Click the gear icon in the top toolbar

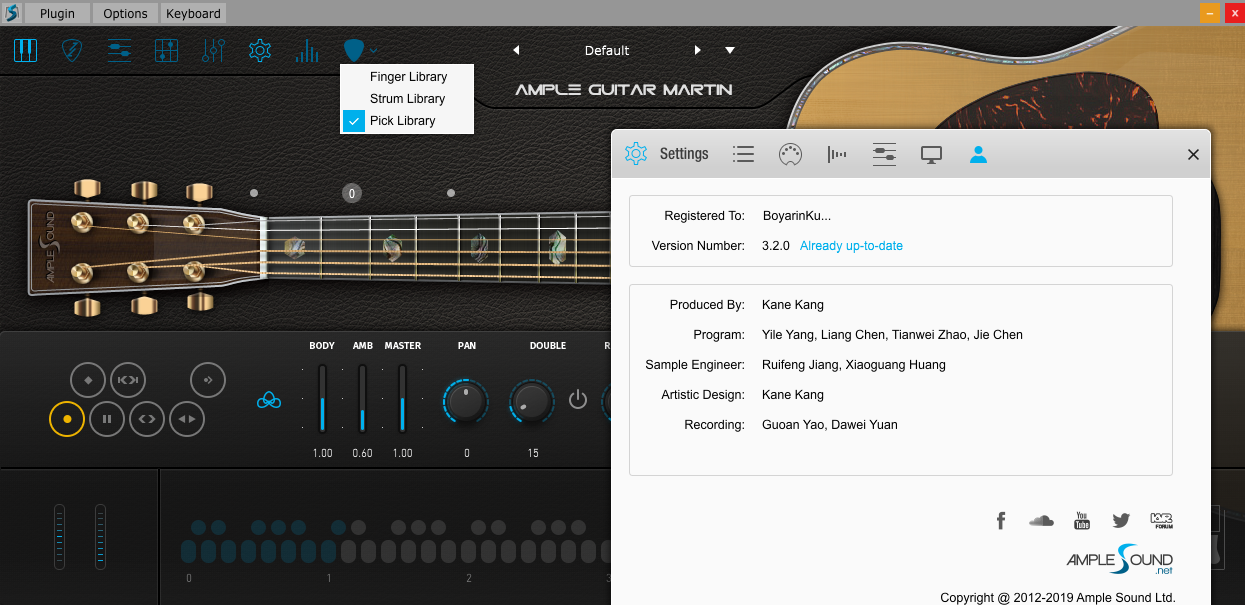click(260, 50)
